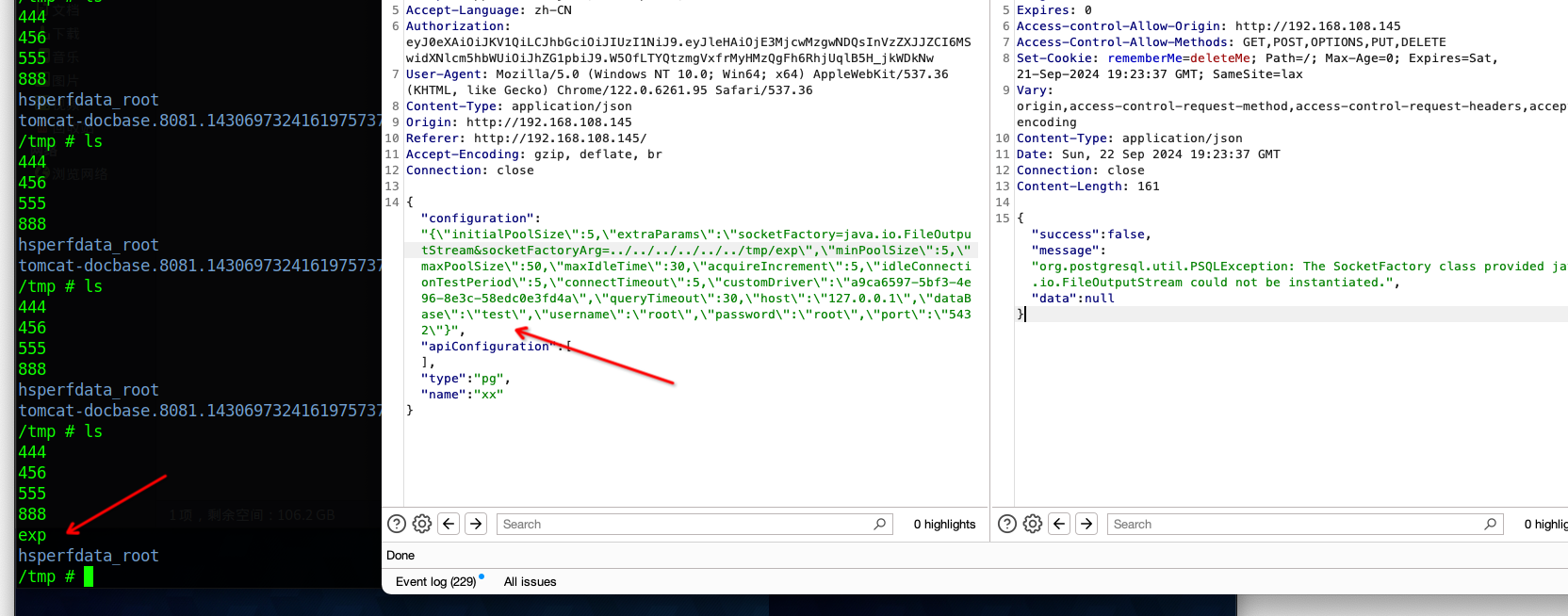Click magnifier icon in request search box
1568x616 pixels.
879,524
